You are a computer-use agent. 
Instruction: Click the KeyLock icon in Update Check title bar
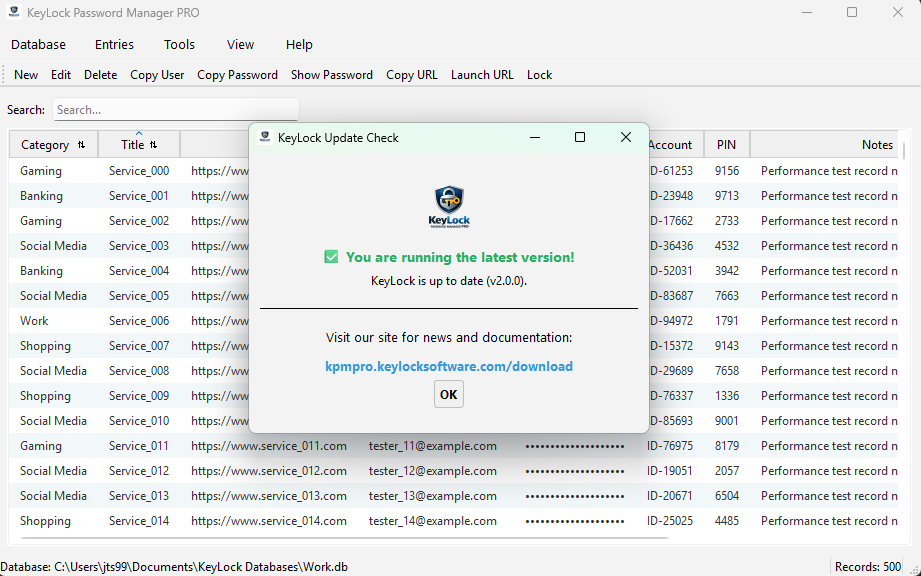pos(265,137)
